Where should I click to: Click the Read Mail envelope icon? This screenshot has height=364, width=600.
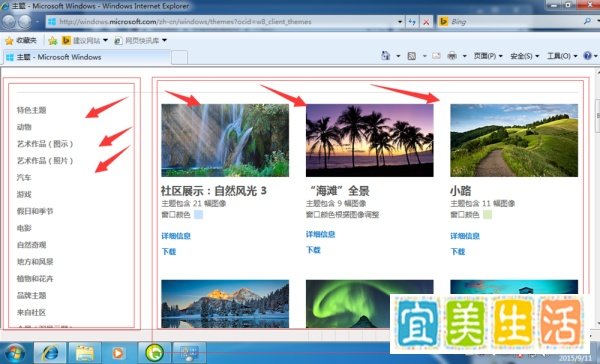[x=436, y=56]
